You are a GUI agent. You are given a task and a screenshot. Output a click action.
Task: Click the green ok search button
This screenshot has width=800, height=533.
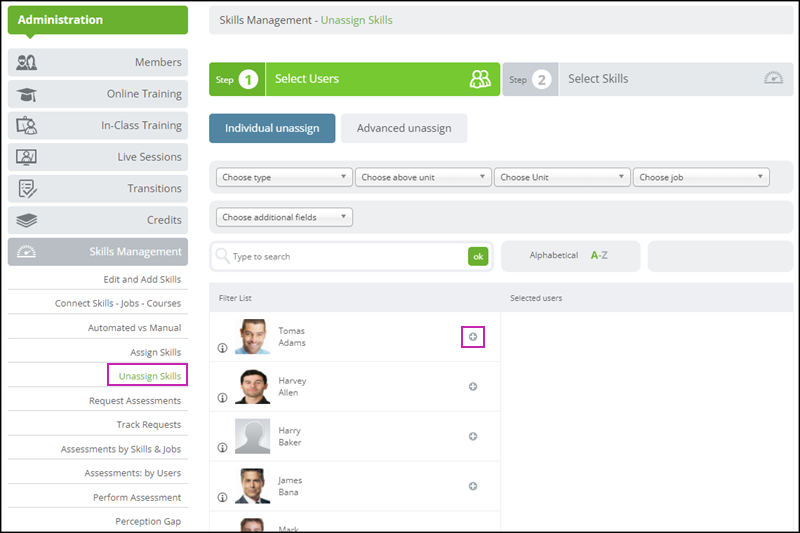click(x=478, y=256)
